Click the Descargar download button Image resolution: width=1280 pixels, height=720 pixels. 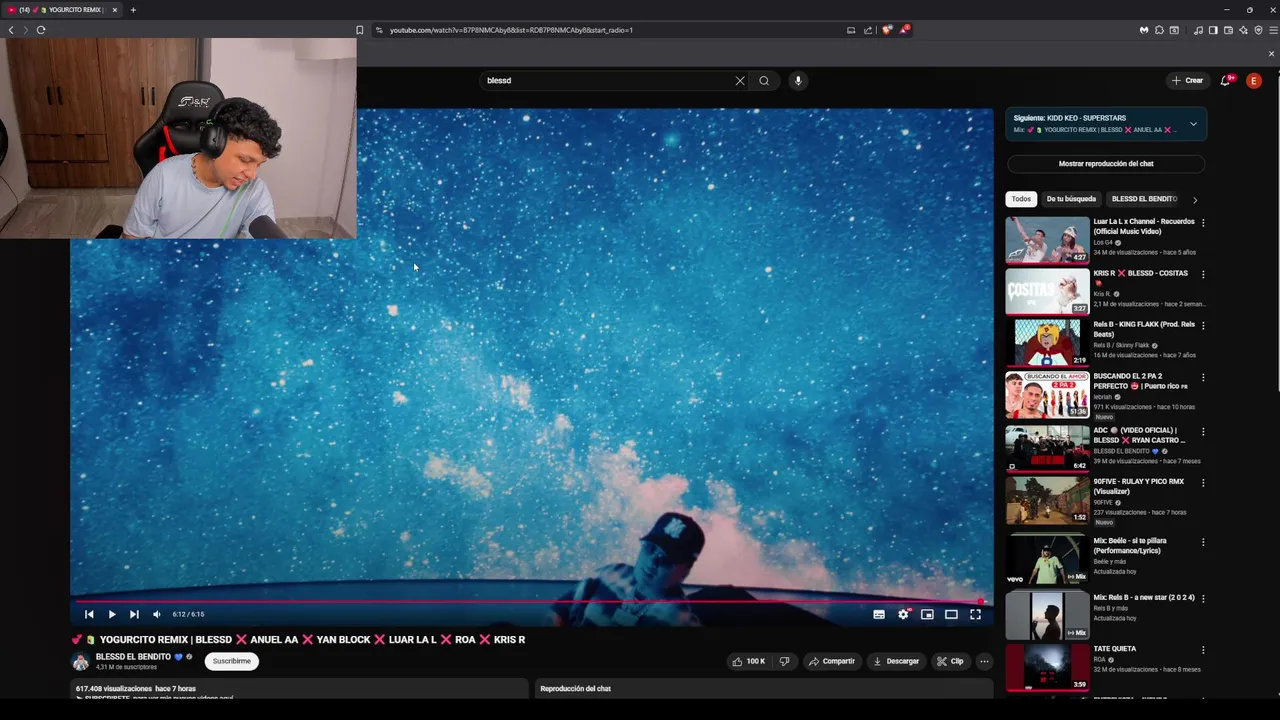(x=895, y=661)
